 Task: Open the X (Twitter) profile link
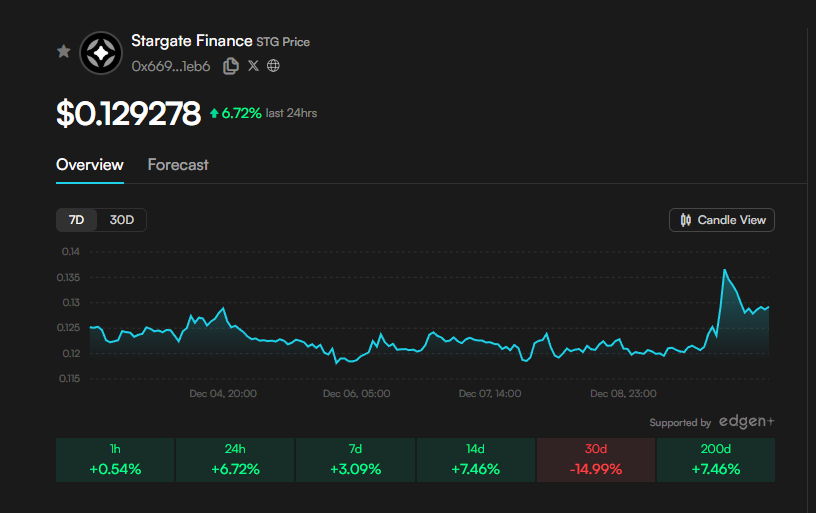pos(253,66)
